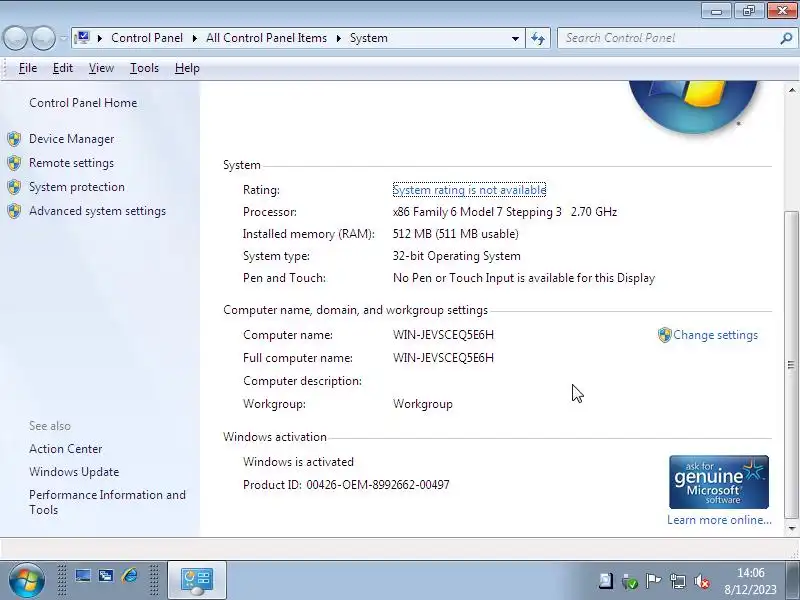Open the View menu

click(101, 68)
